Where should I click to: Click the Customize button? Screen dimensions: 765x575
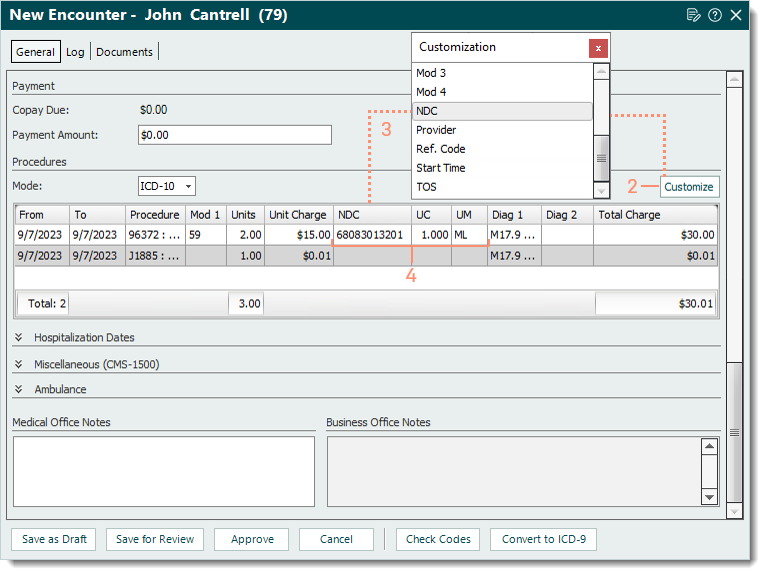pos(689,187)
